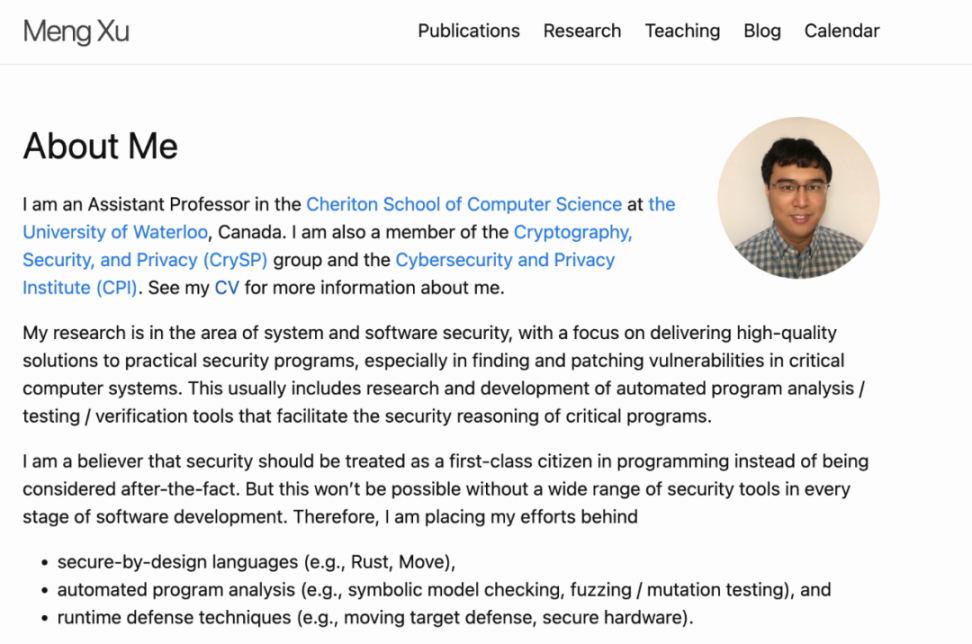Open the Calendar page

point(842,31)
